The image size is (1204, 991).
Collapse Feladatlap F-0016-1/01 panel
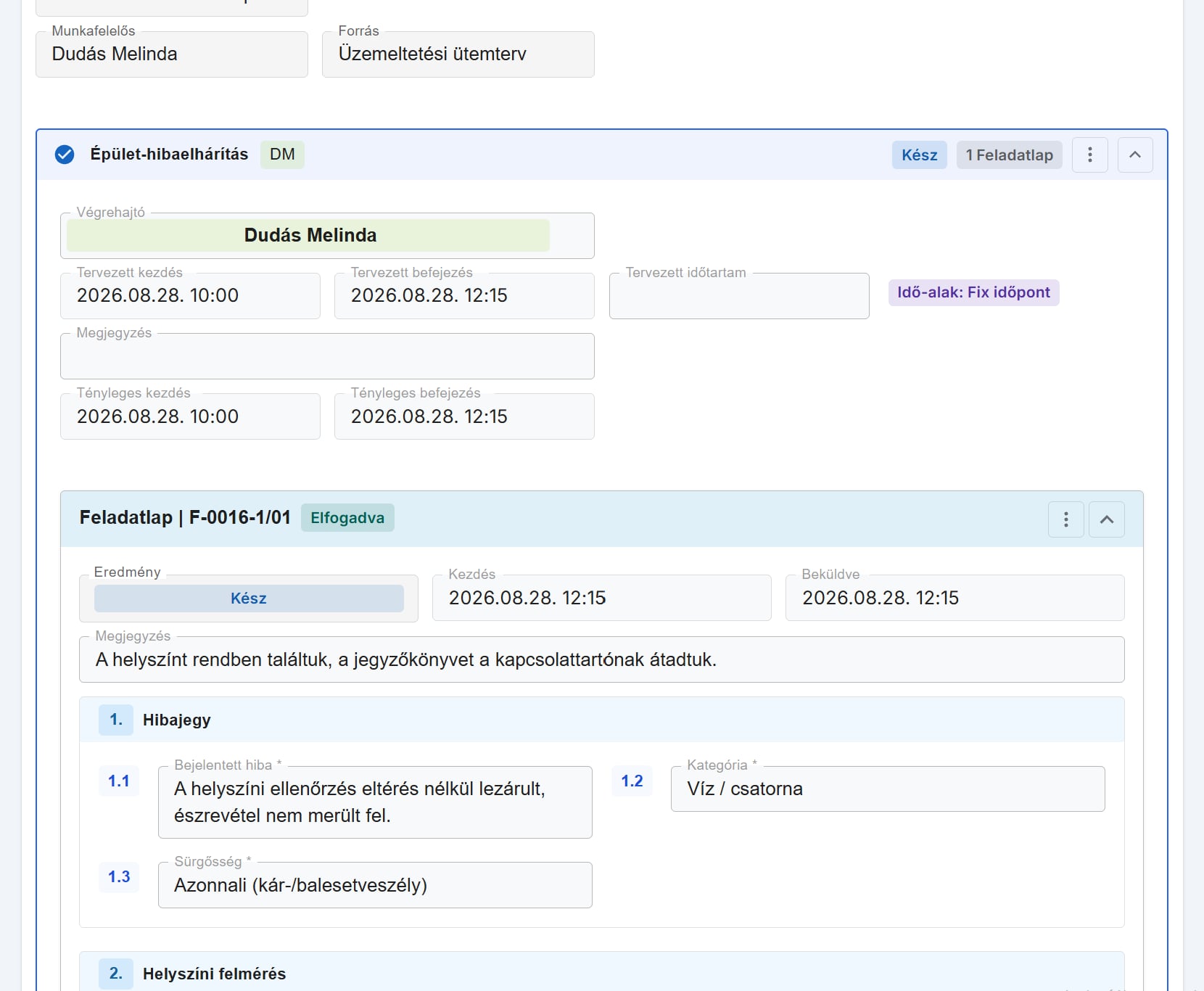tap(1107, 519)
